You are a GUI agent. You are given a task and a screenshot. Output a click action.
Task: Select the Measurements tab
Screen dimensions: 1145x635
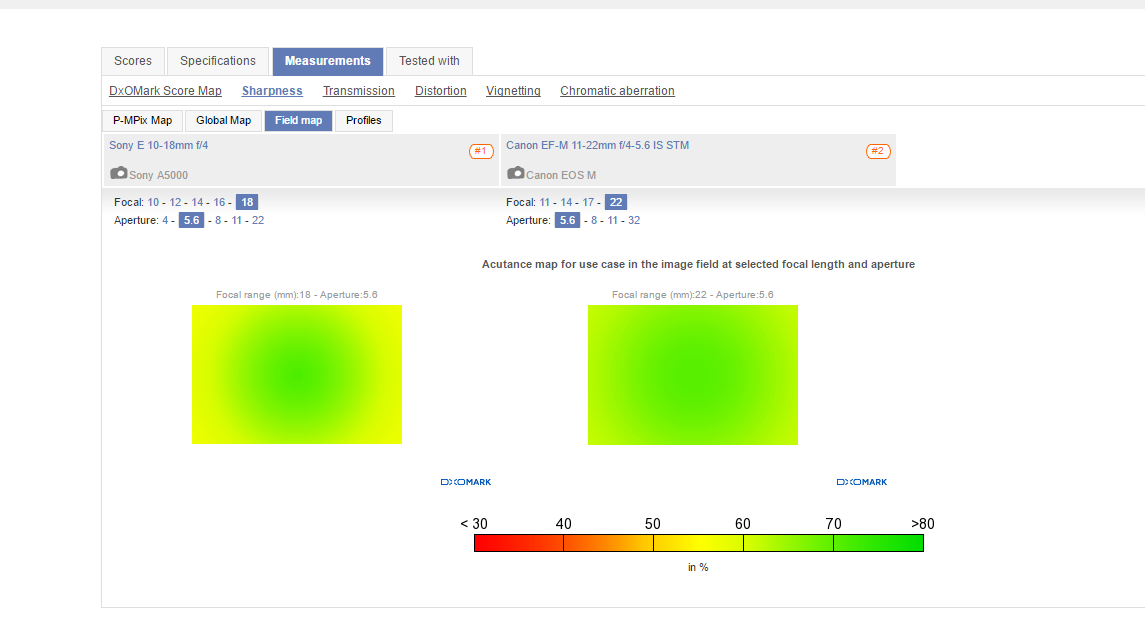[328, 61]
